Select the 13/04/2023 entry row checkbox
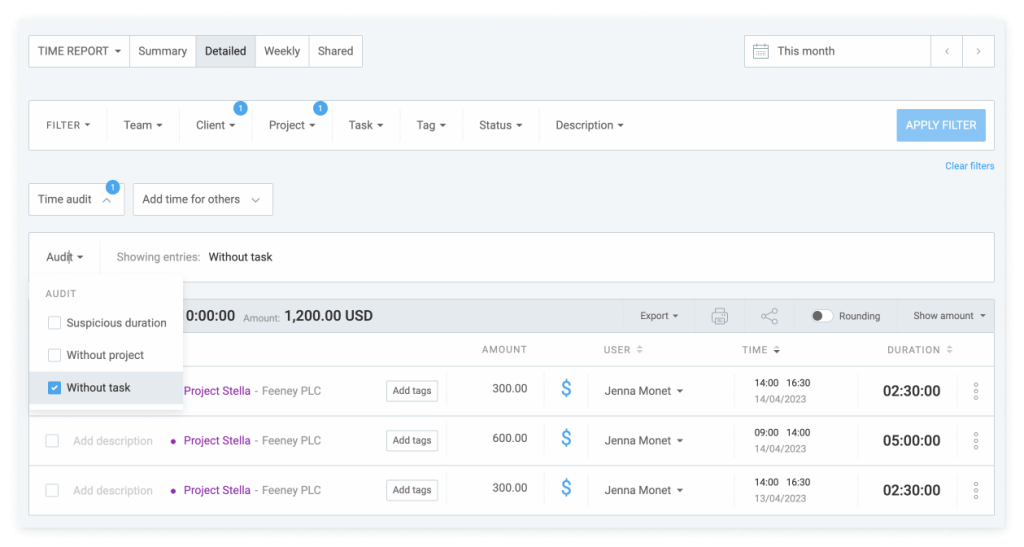The width and height of the screenshot is (1024, 547). click(52, 490)
